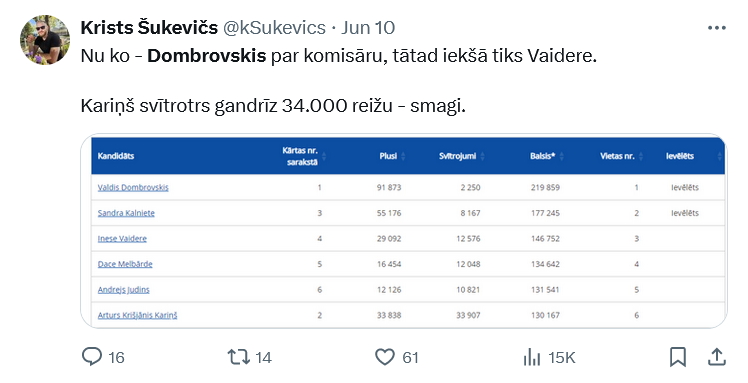This screenshot has width=748, height=383.
Task: Sort table by Kārtas nr. sarakstā arrows
Action: tap(324, 156)
